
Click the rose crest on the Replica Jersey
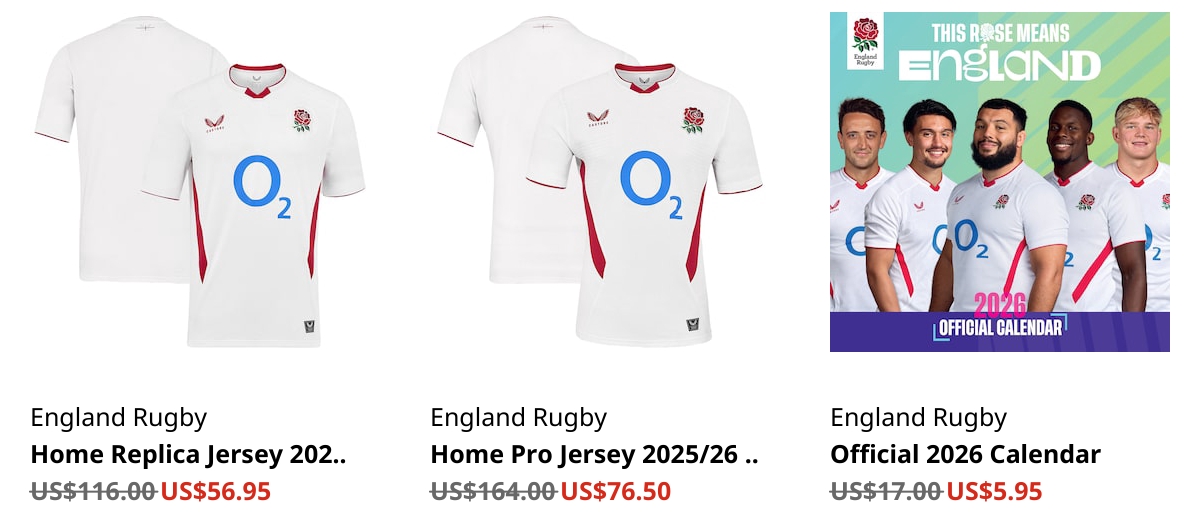pos(302,120)
